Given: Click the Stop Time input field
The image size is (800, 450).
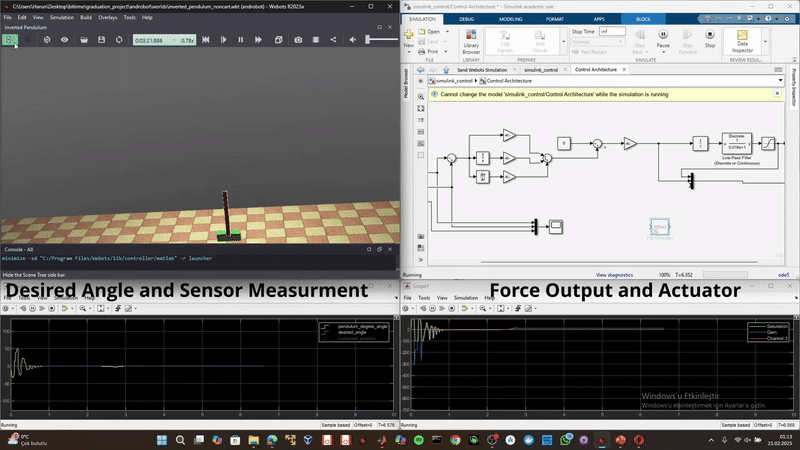Looking at the screenshot, I should 612,32.
